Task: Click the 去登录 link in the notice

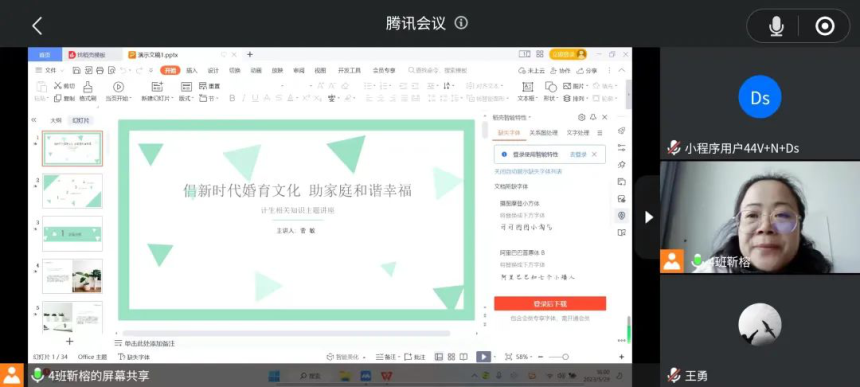Action: pos(578,155)
